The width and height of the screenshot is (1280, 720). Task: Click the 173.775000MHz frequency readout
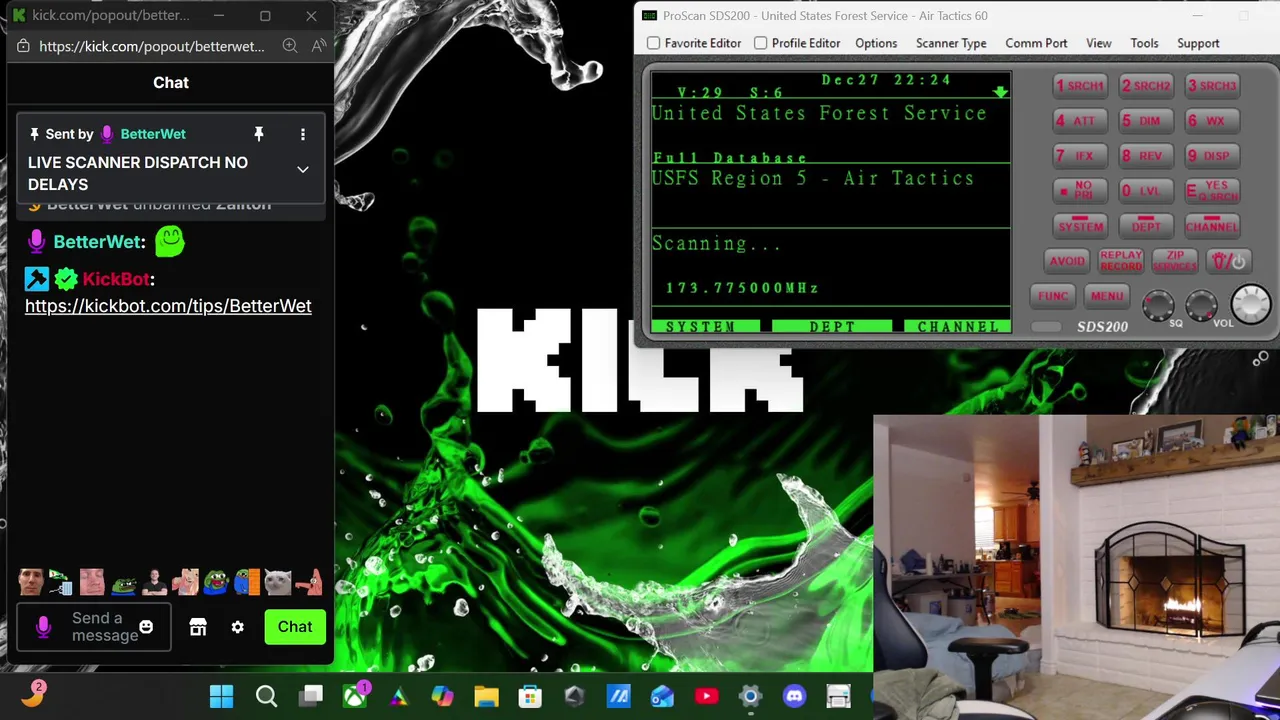(743, 288)
